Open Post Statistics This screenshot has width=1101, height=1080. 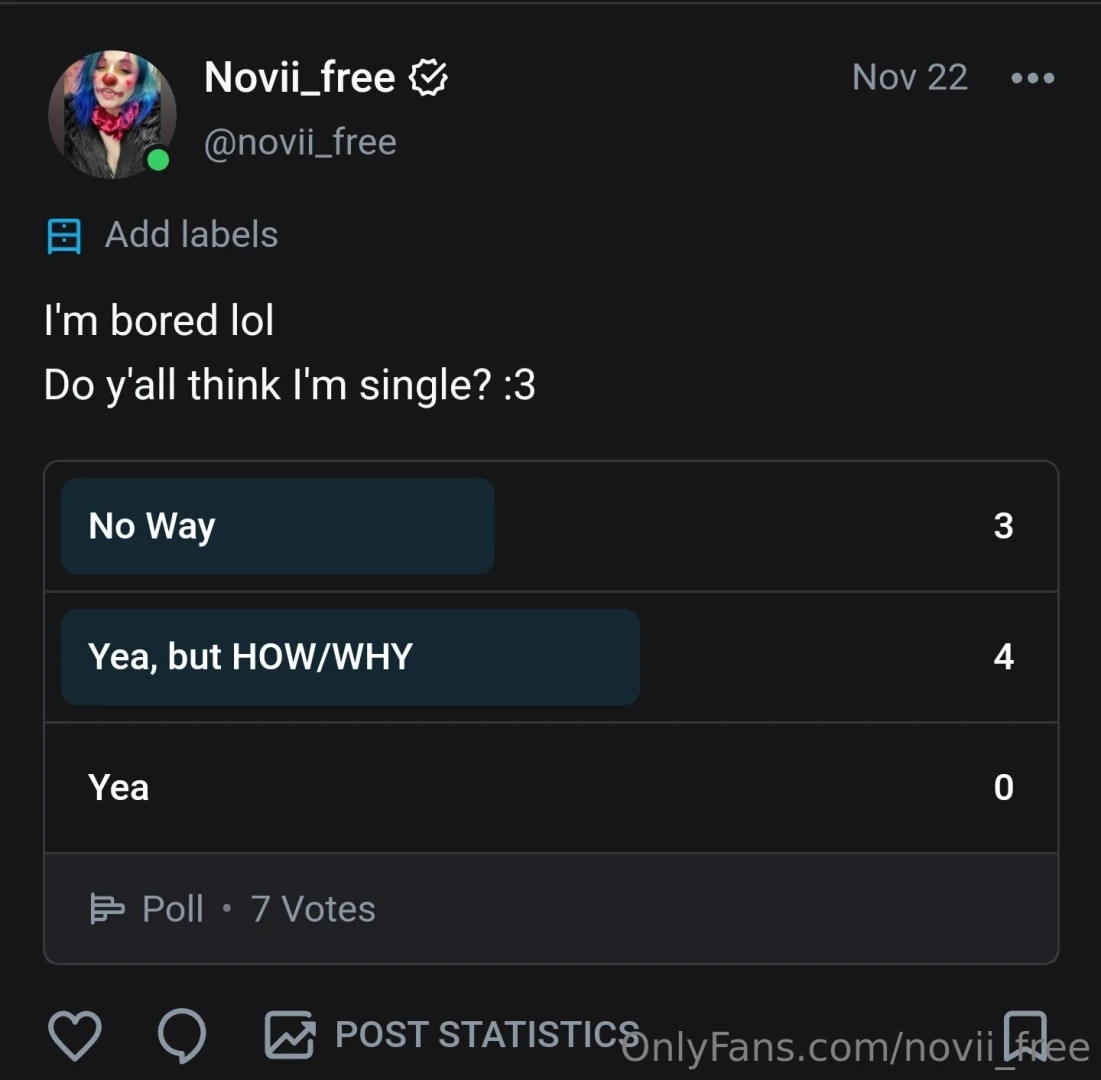click(x=489, y=1034)
